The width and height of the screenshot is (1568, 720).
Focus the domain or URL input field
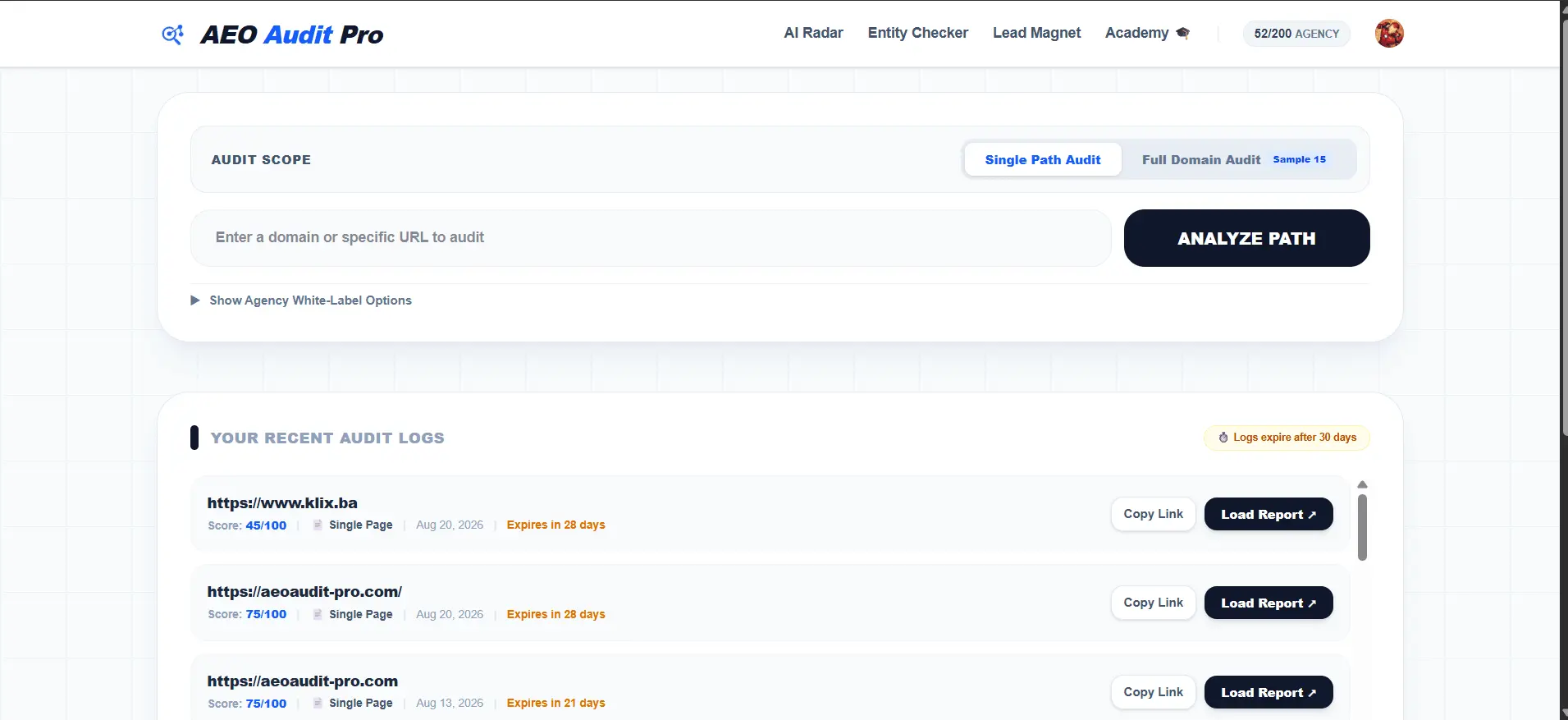(x=651, y=237)
